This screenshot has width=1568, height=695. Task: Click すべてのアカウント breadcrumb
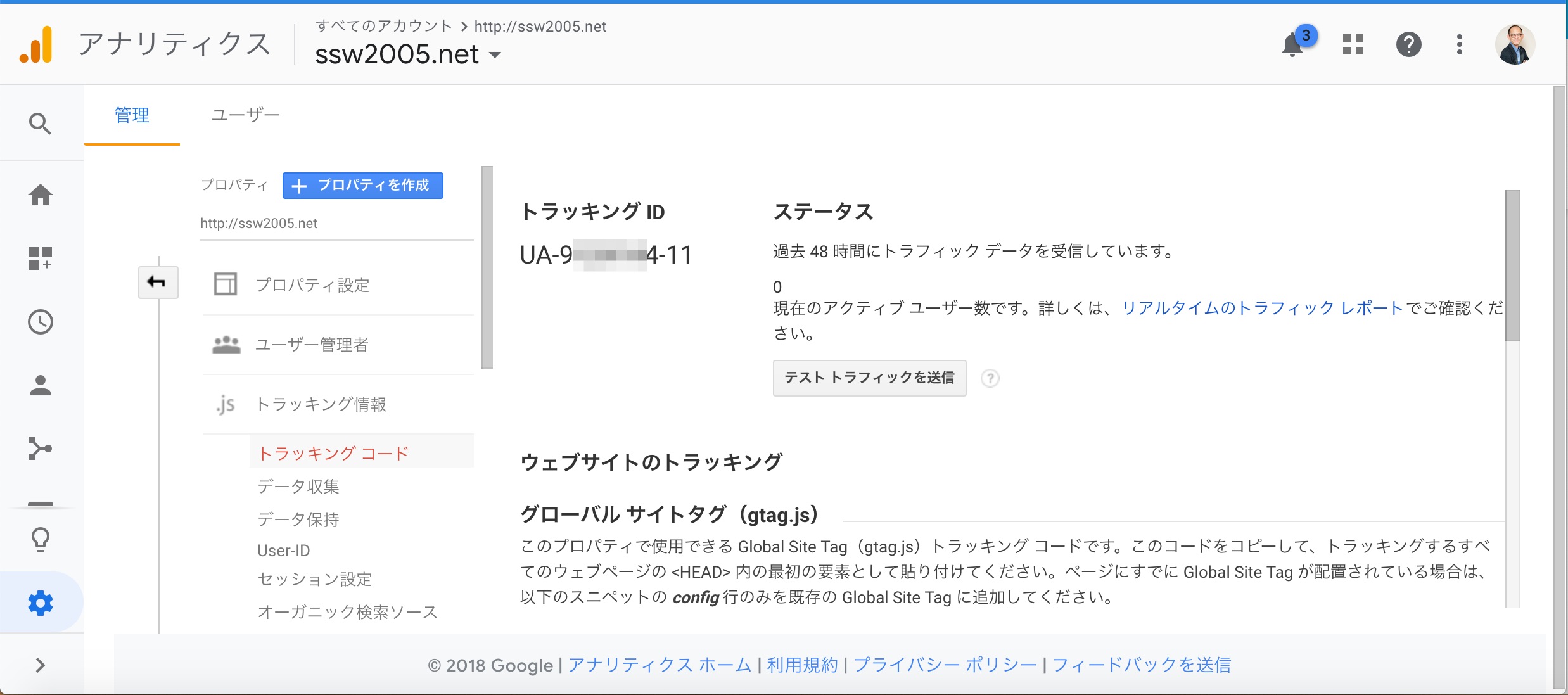pos(384,26)
